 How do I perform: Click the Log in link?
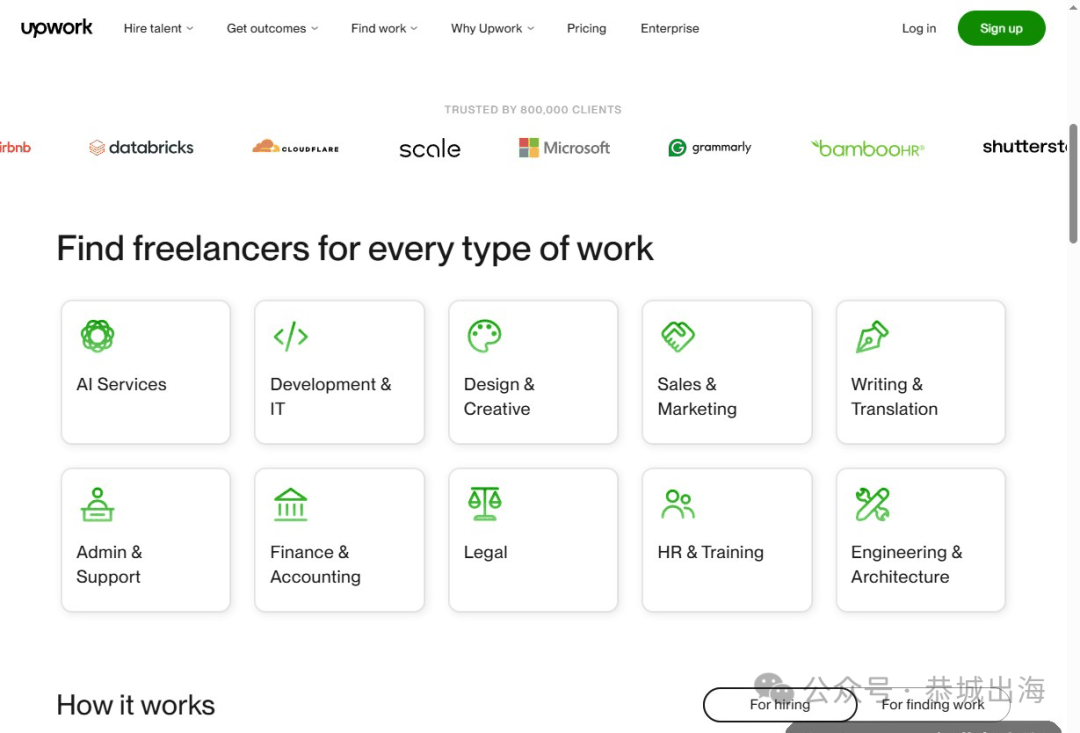click(919, 28)
